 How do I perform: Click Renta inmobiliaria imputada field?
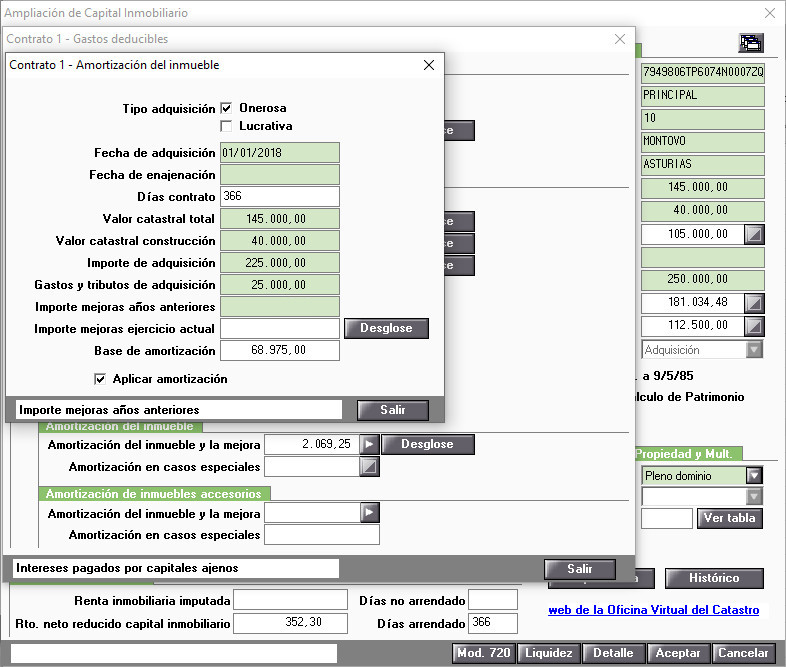coord(291,600)
